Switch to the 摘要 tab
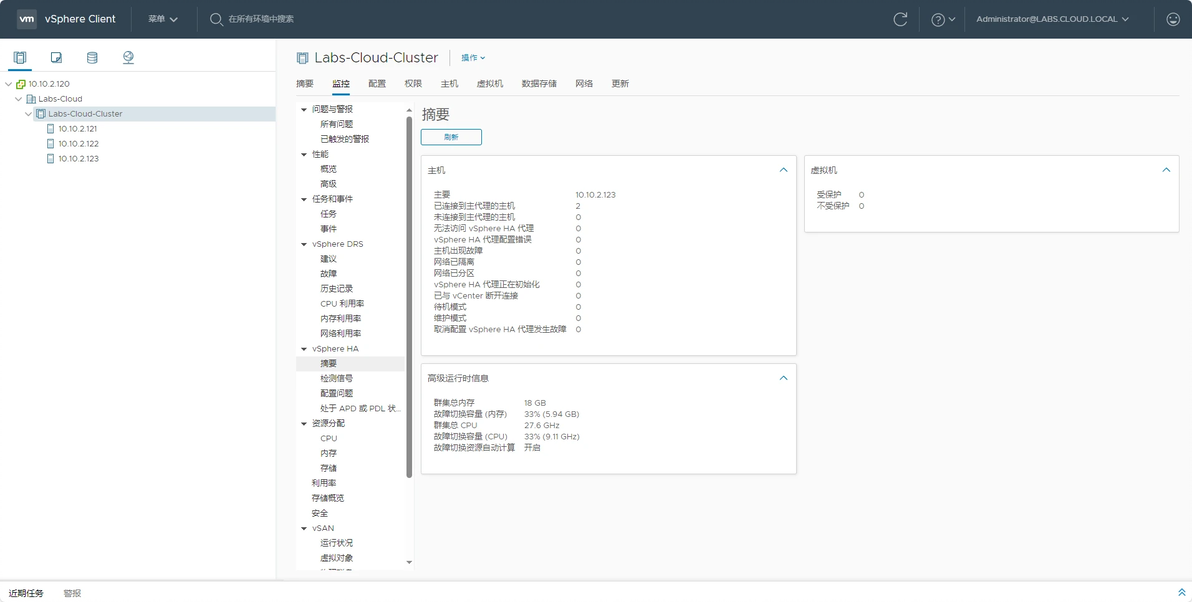This screenshot has width=1192, height=602. click(305, 84)
